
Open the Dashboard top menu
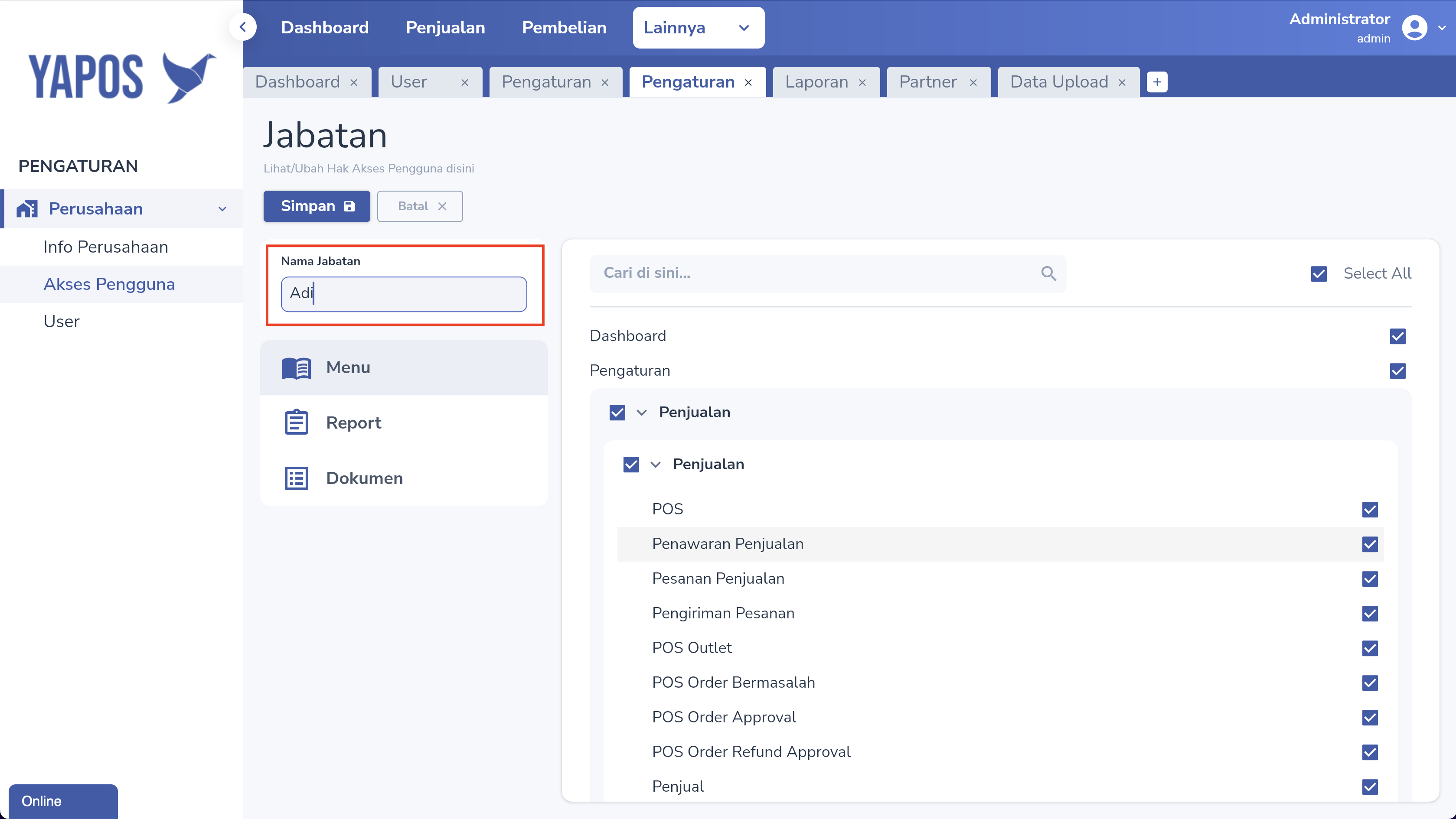(x=325, y=28)
